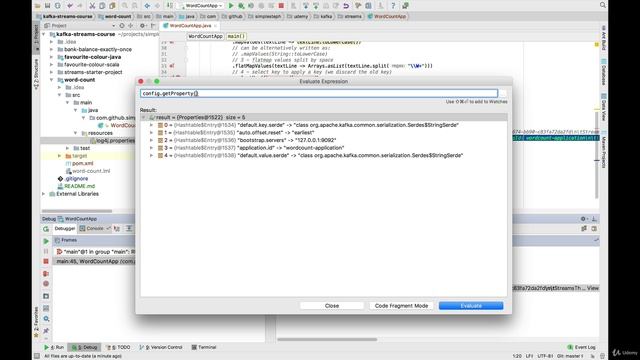Select the main:45, WordCountApp stack frame
The image size is (640, 360).
(x=94, y=261)
